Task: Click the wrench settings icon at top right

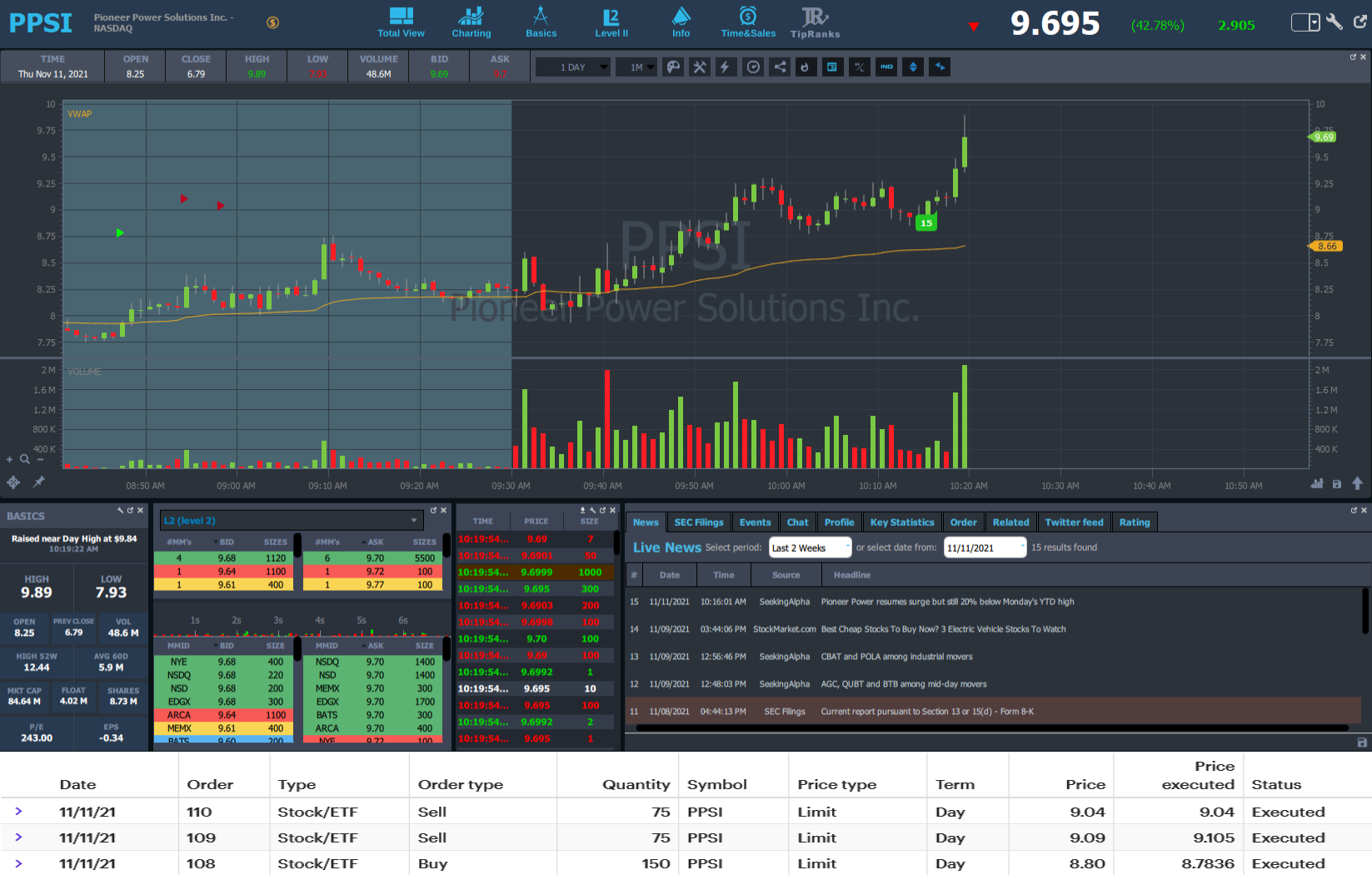Action: [x=1335, y=22]
